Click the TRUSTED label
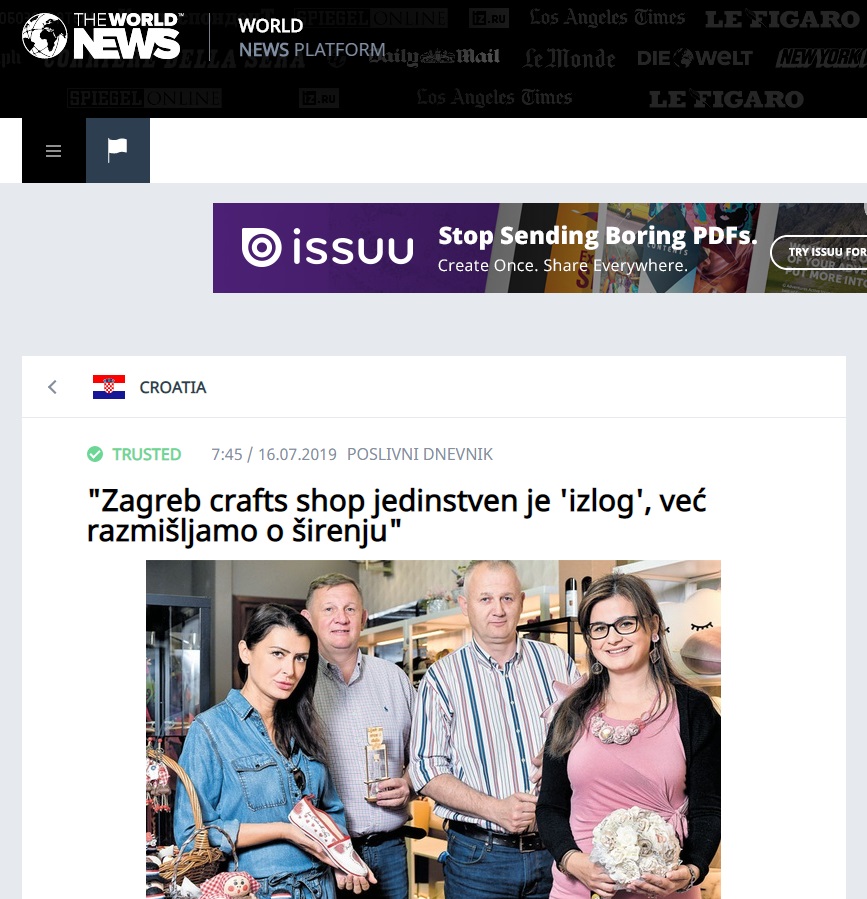 coord(147,454)
